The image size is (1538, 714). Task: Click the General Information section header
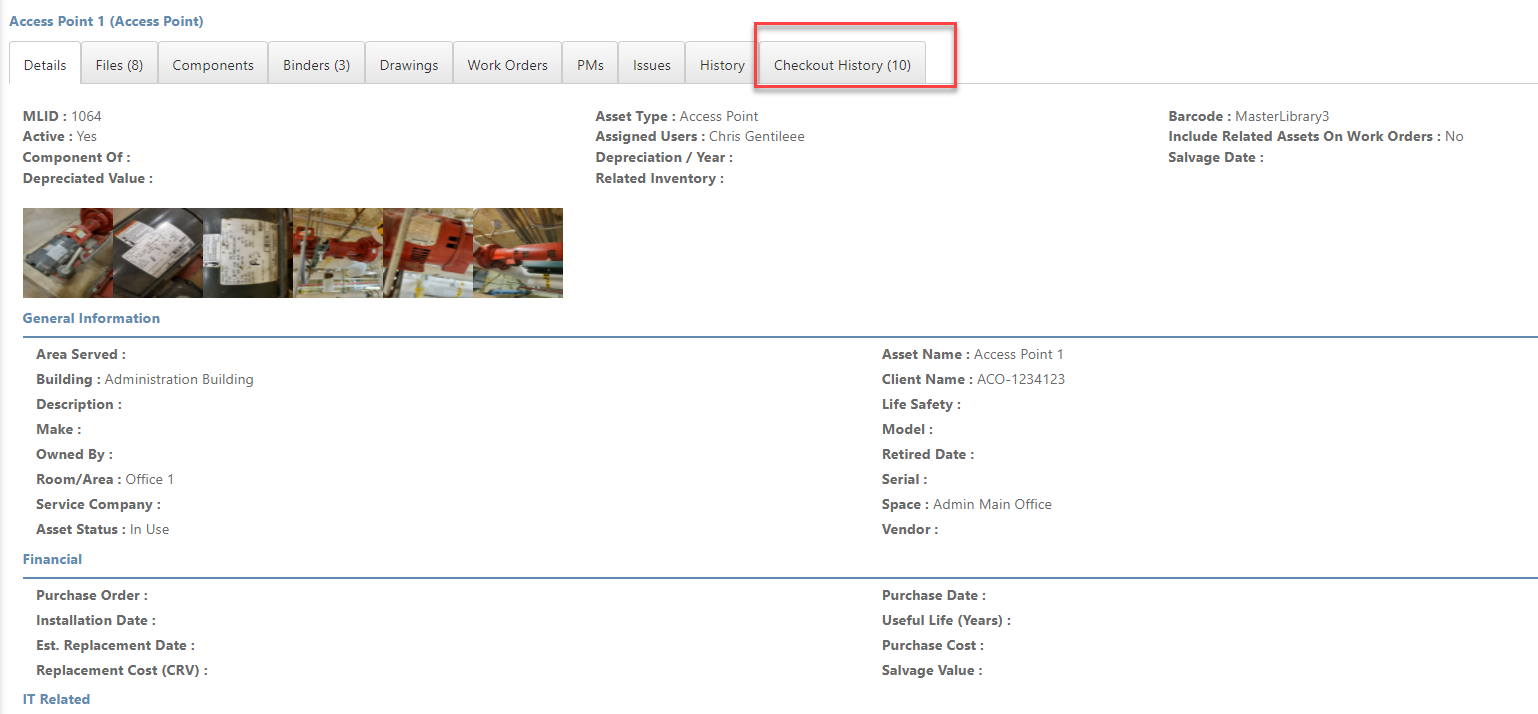[x=91, y=318]
